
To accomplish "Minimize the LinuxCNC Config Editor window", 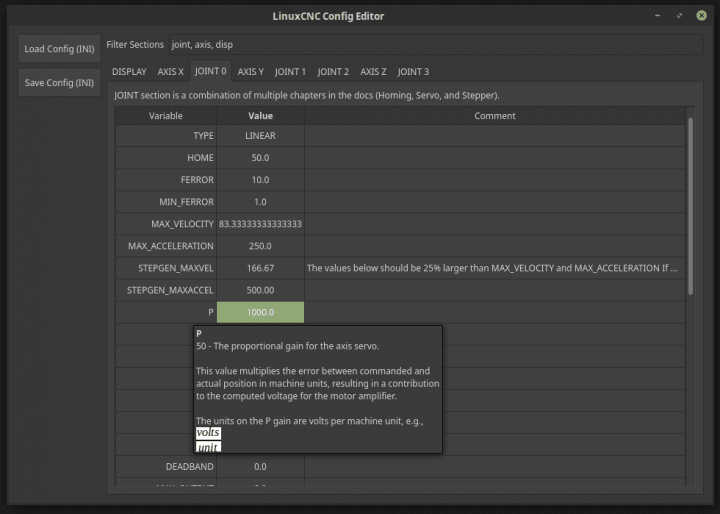I will point(658,16).
